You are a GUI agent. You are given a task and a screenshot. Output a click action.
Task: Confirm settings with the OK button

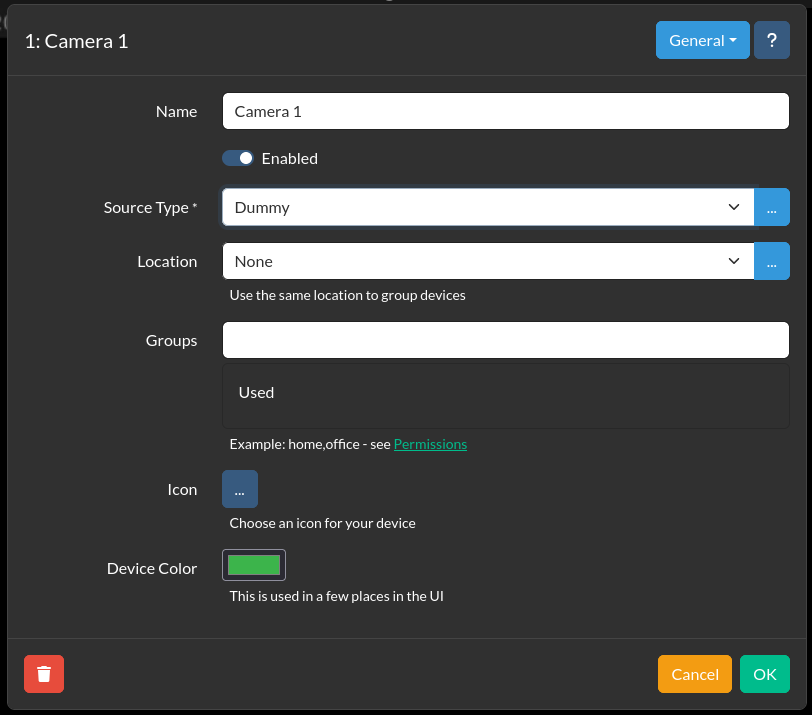[x=764, y=674]
